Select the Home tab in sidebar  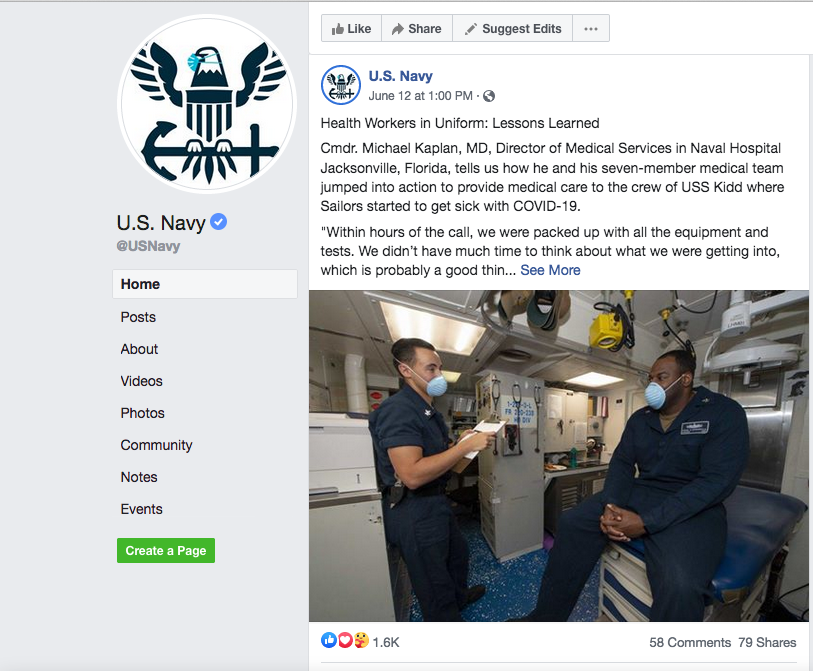coord(205,284)
